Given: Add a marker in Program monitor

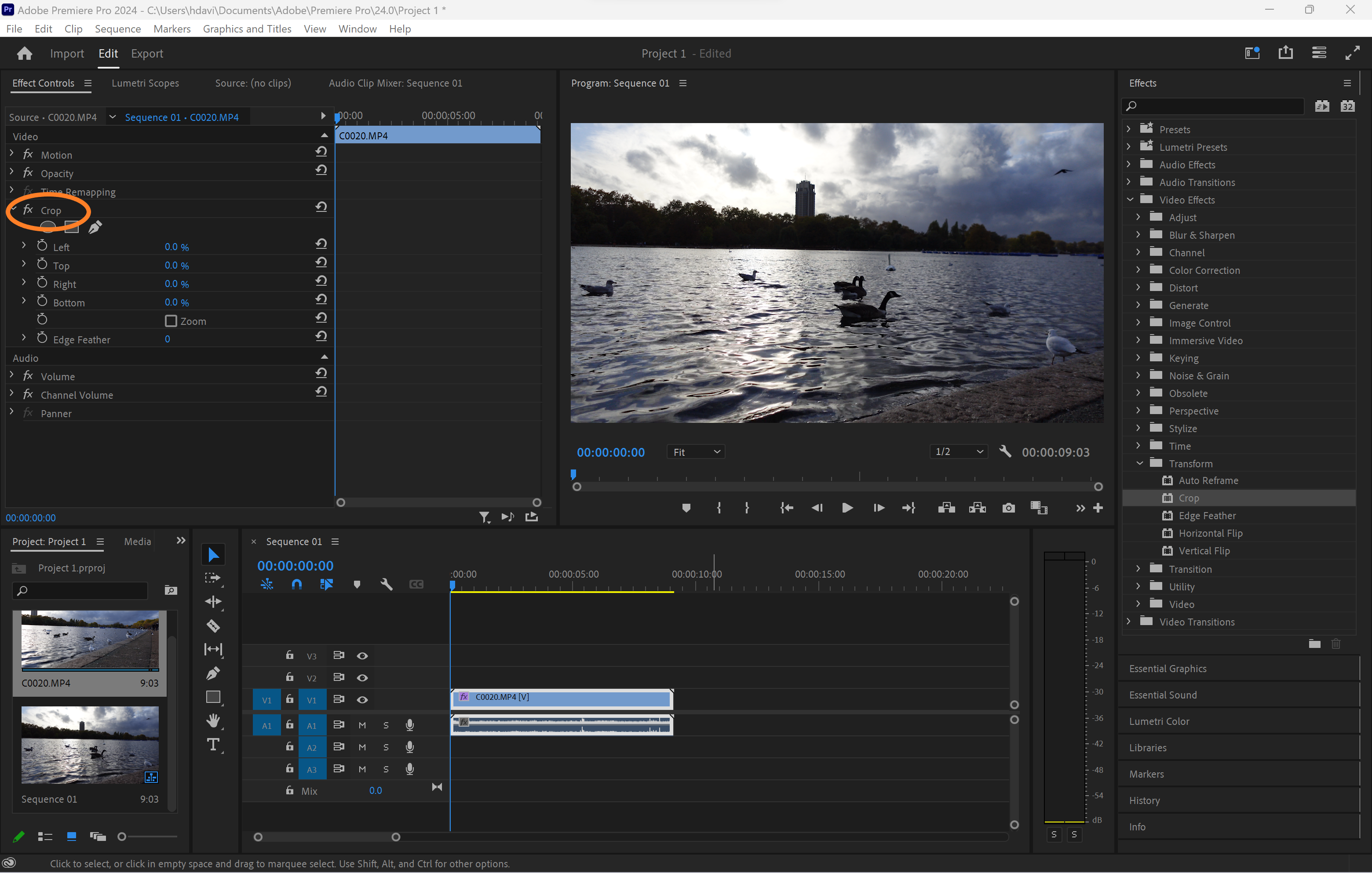Looking at the screenshot, I should 686,508.
